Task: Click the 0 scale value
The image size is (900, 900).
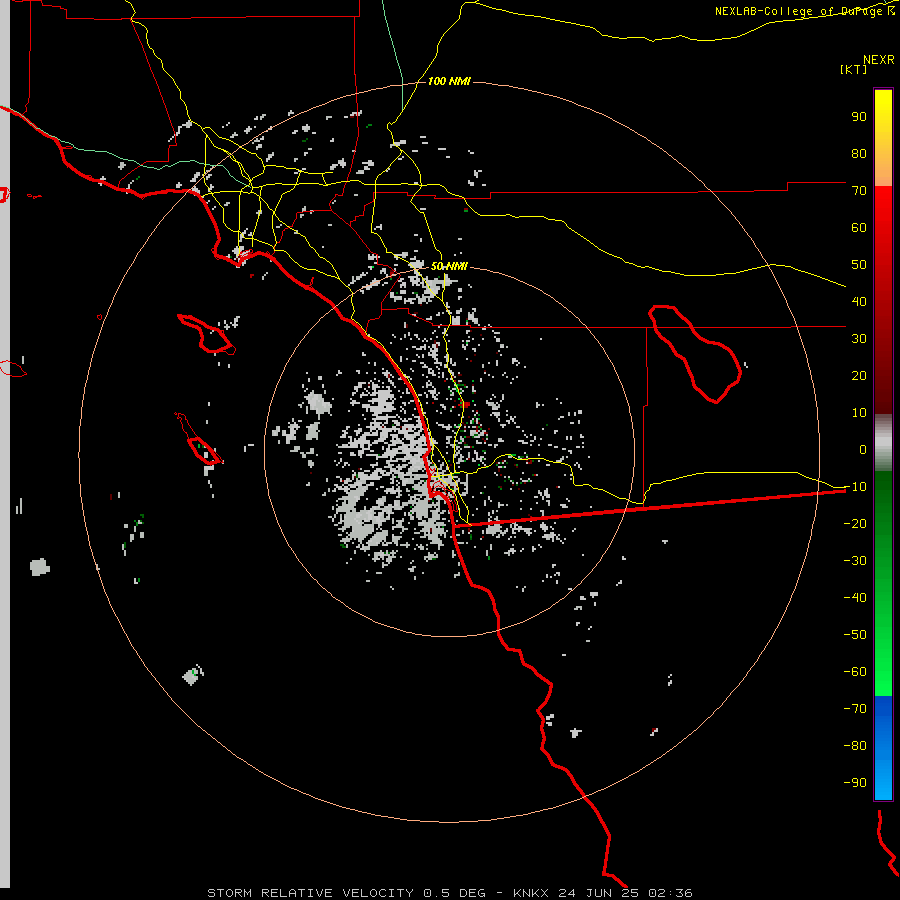Action: [863, 449]
